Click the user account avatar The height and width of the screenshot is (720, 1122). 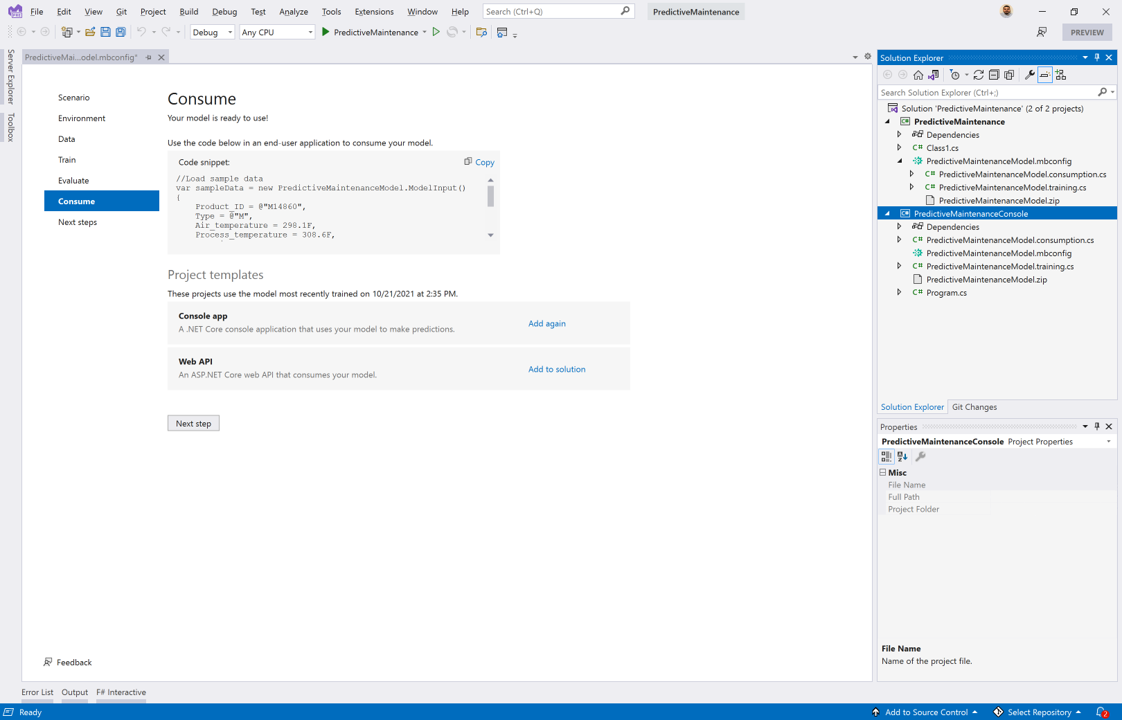(1006, 11)
